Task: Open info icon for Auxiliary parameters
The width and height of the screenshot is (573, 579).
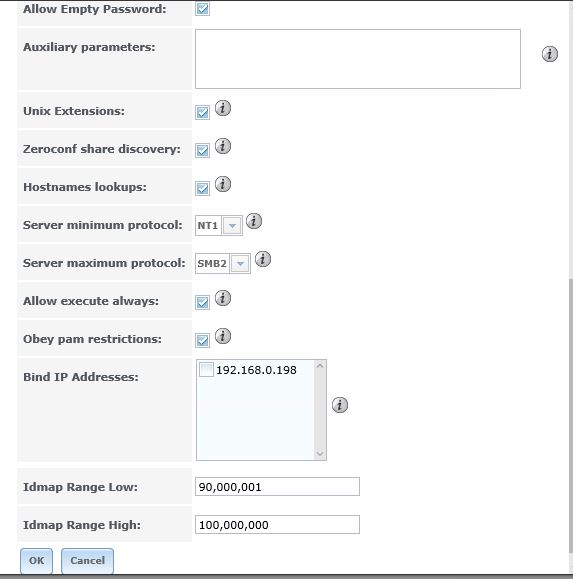Action: coord(549,54)
